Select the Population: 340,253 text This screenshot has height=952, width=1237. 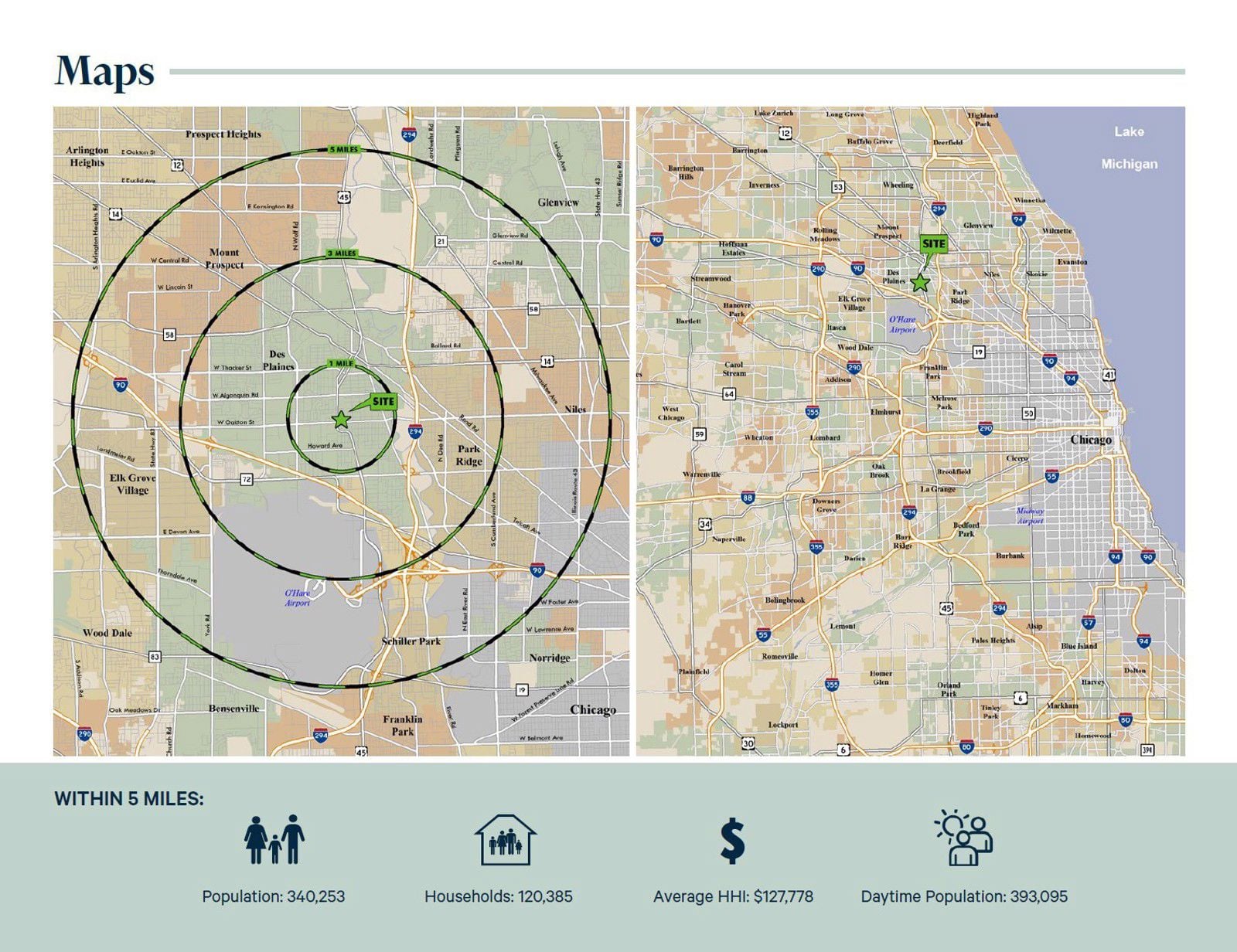tap(273, 896)
